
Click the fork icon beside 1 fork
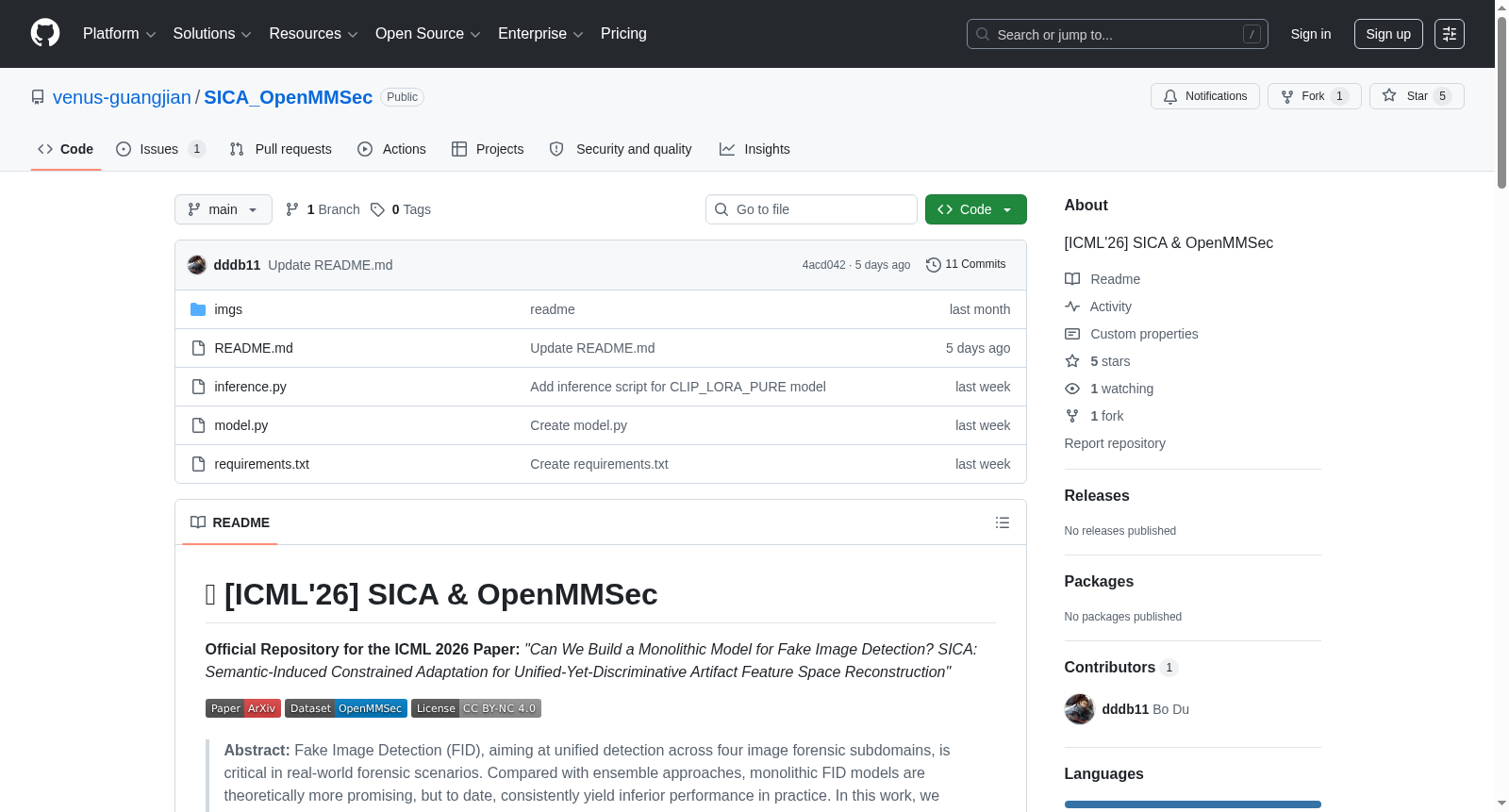point(1072,416)
